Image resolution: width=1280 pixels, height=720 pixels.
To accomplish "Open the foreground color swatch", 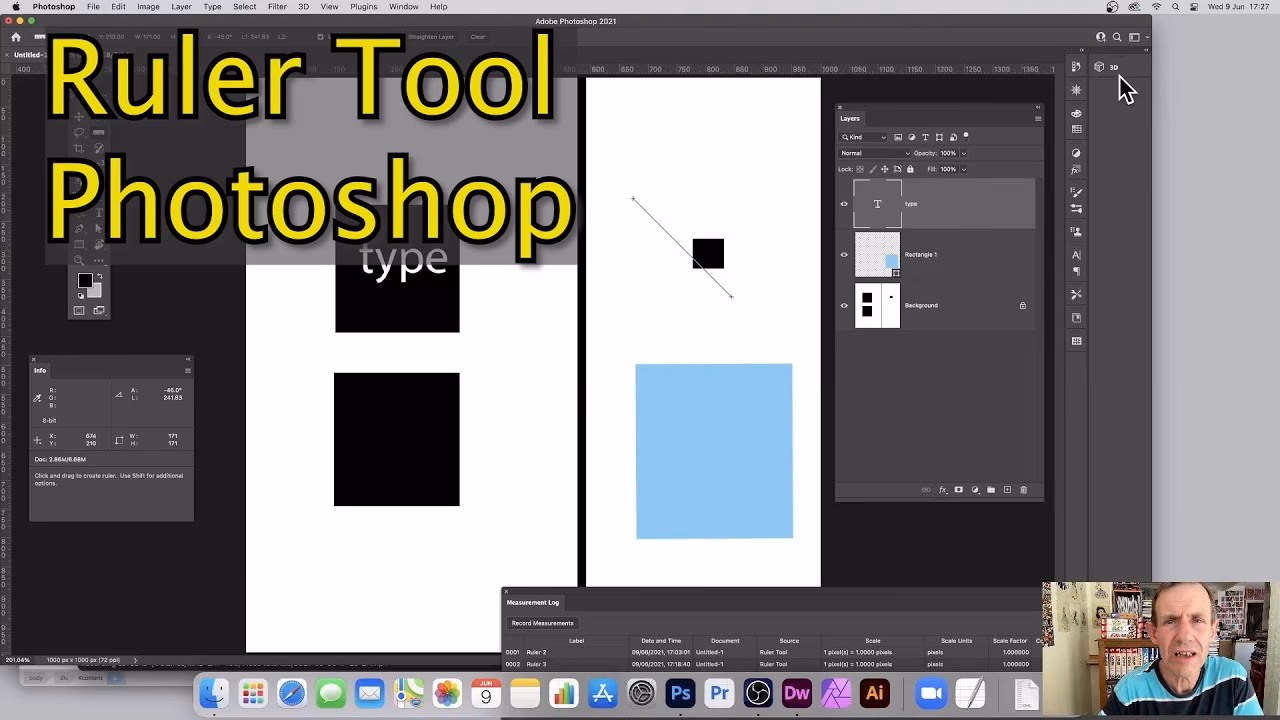I will click(85, 281).
